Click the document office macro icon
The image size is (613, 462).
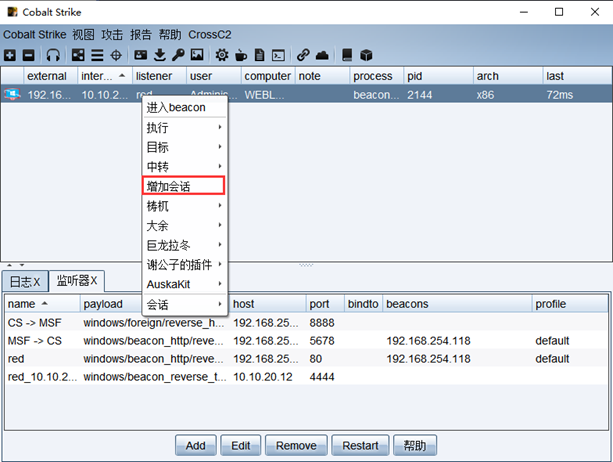pos(260,55)
